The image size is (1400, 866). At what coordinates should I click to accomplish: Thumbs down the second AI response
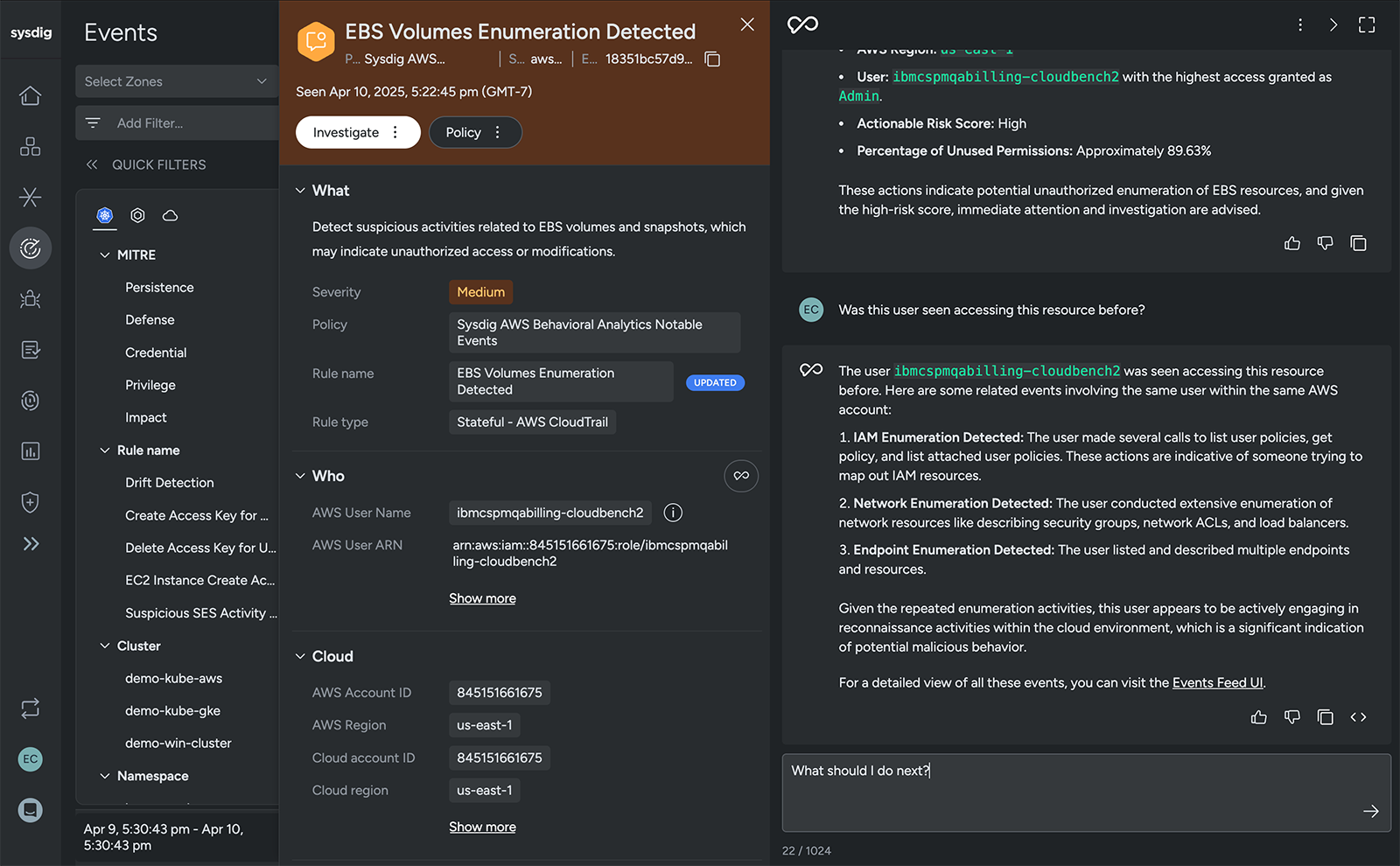[x=1292, y=717]
